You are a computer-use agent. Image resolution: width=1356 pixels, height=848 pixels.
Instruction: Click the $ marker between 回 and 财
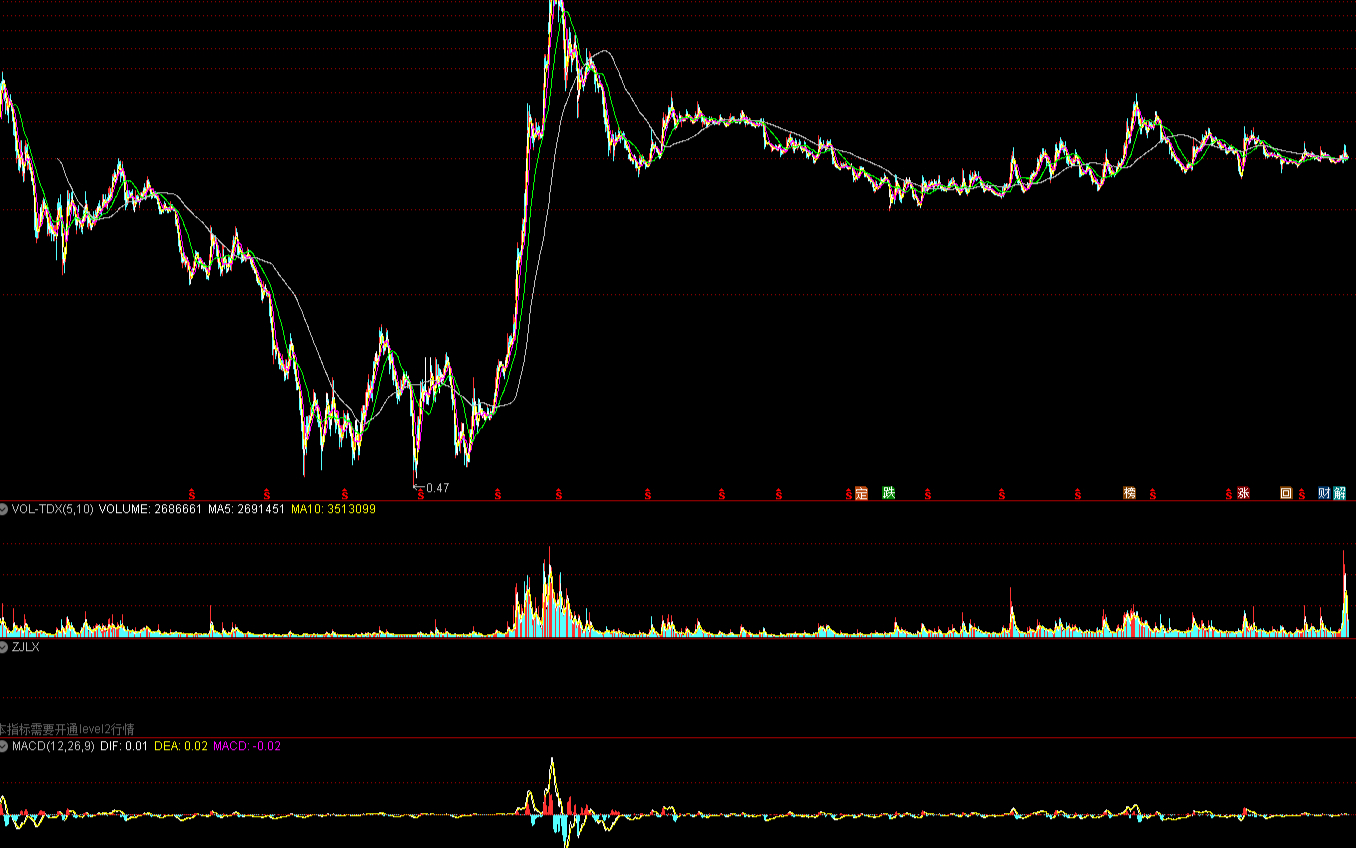click(1302, 494)
